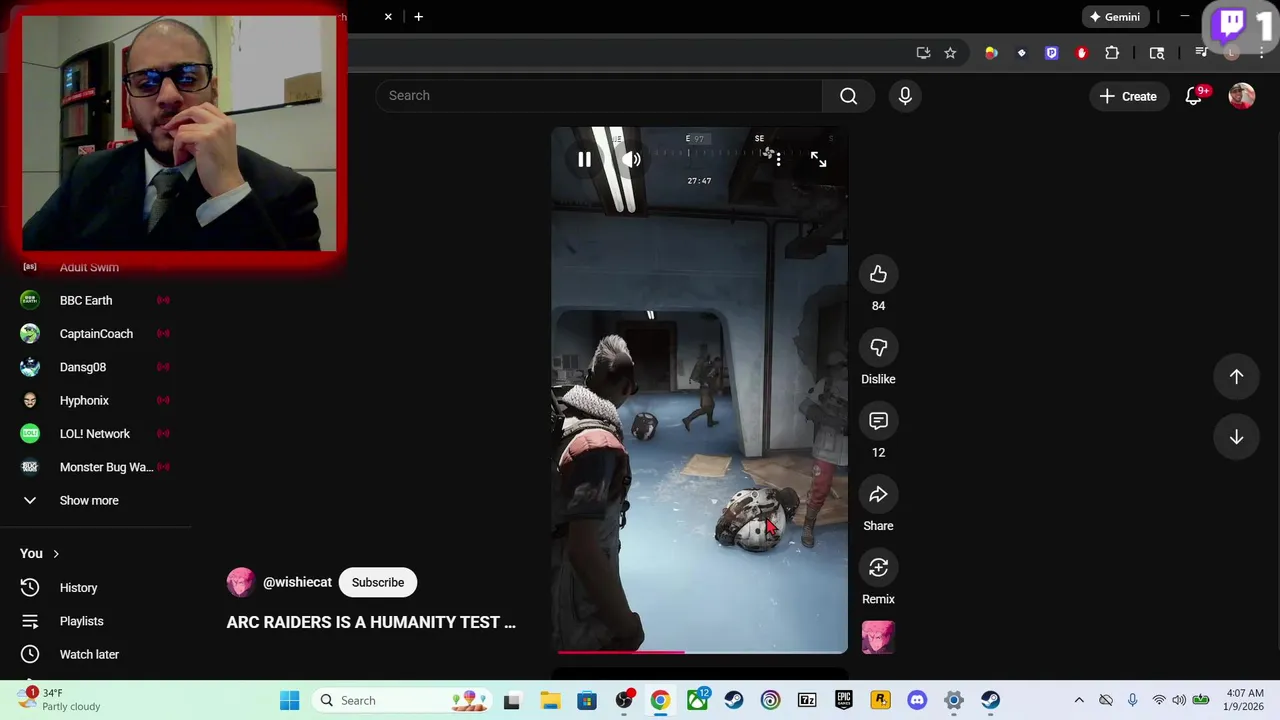
Task: Open the colorful circles extension icon
Action: (x=991, y=53)
